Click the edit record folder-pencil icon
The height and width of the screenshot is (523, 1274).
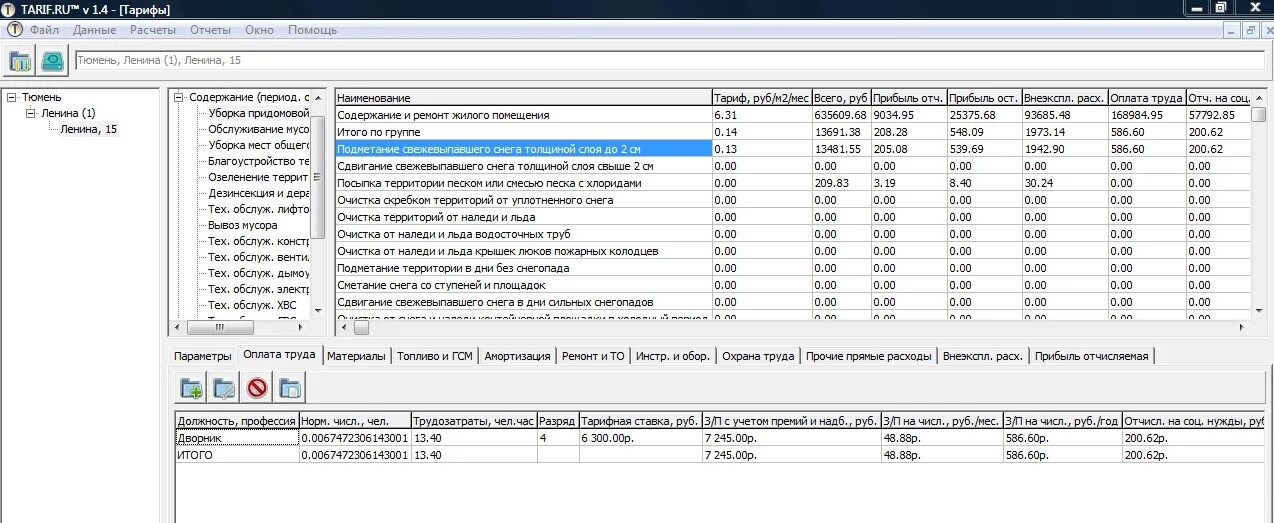point(224,388)
